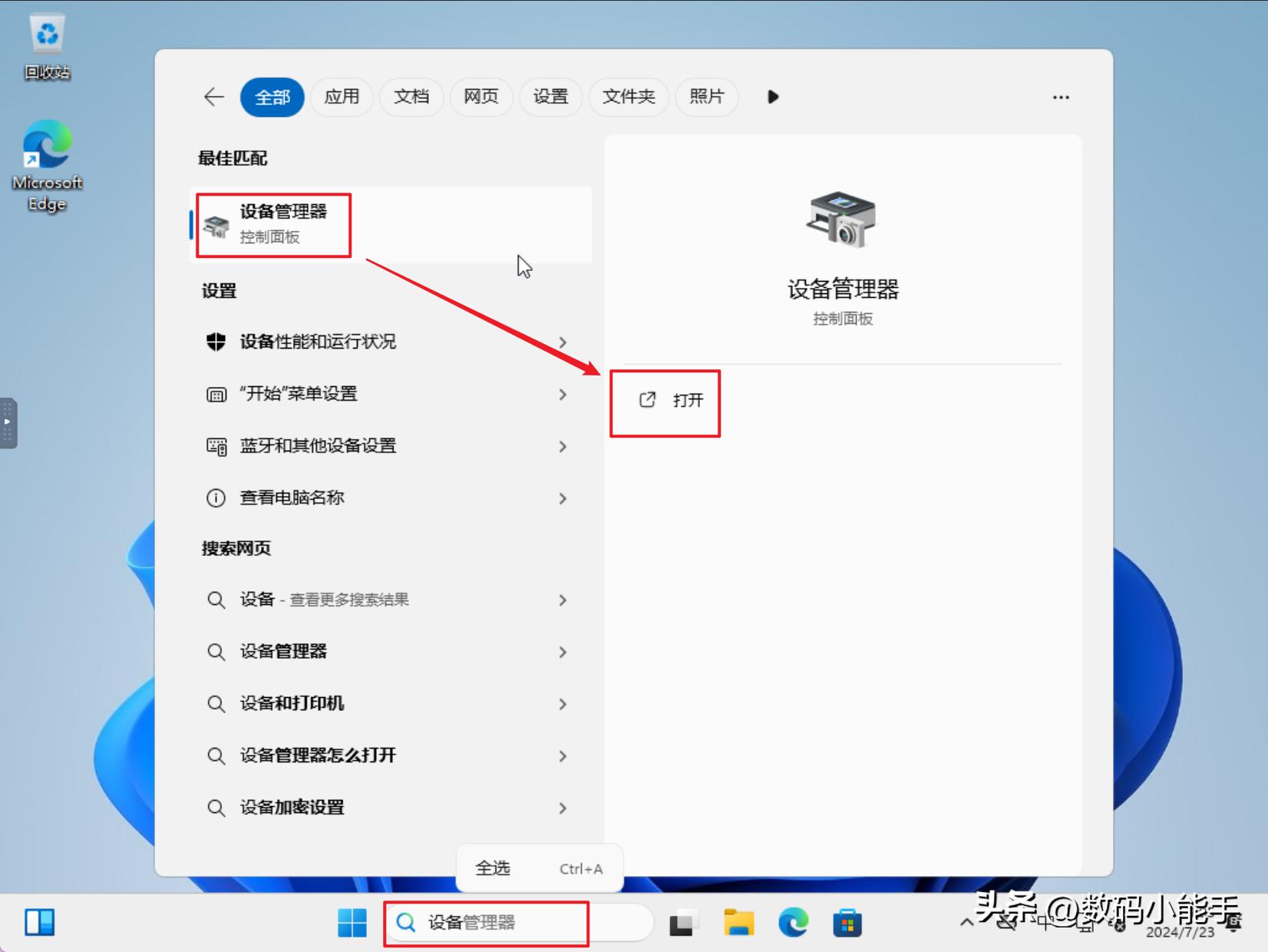Click the info icon beside 查看电脑名称
Viewport: 1268px width, 952px height.
[216, 498]
